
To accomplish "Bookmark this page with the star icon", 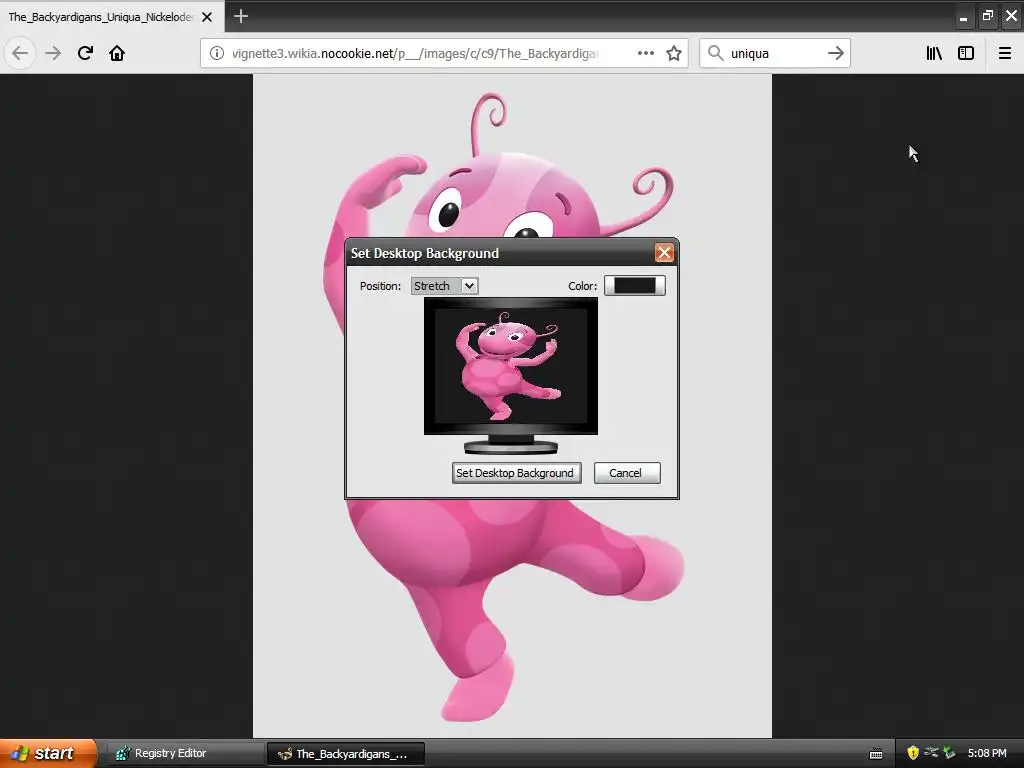I will point(674,53).
